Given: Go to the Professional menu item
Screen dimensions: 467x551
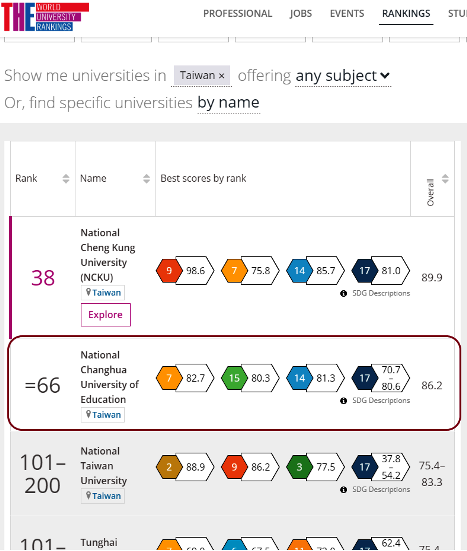Looking at the screenshot, I should pyautogui.click(x=238, y=14).
